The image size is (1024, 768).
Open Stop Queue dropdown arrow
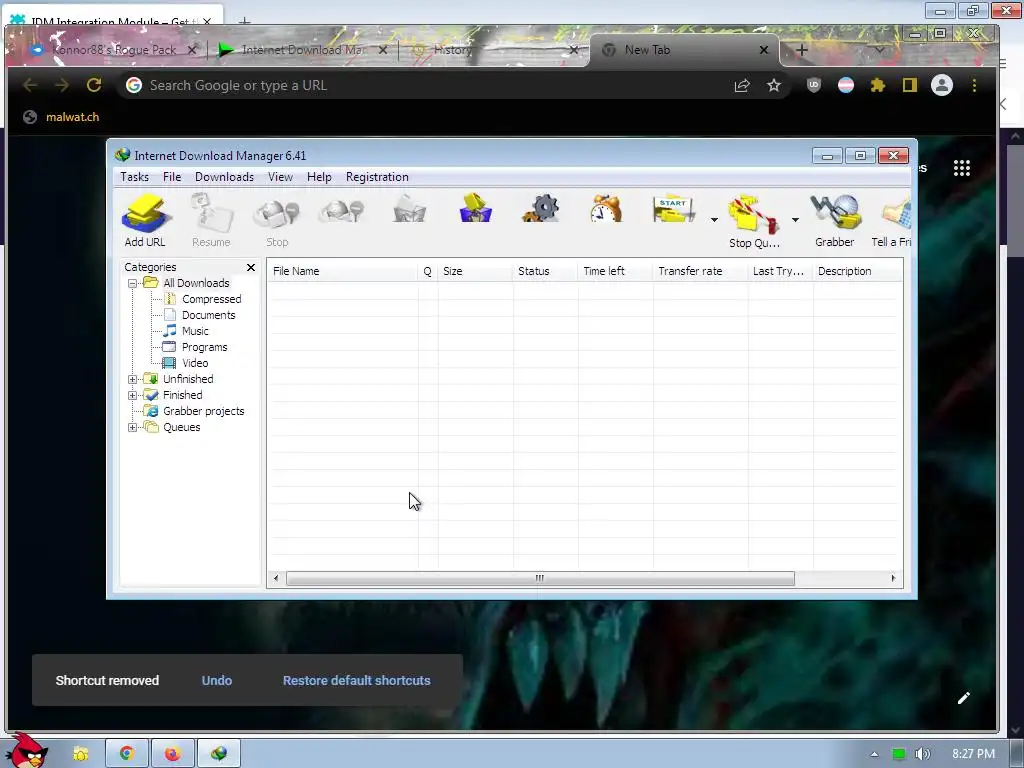[795, 220]
